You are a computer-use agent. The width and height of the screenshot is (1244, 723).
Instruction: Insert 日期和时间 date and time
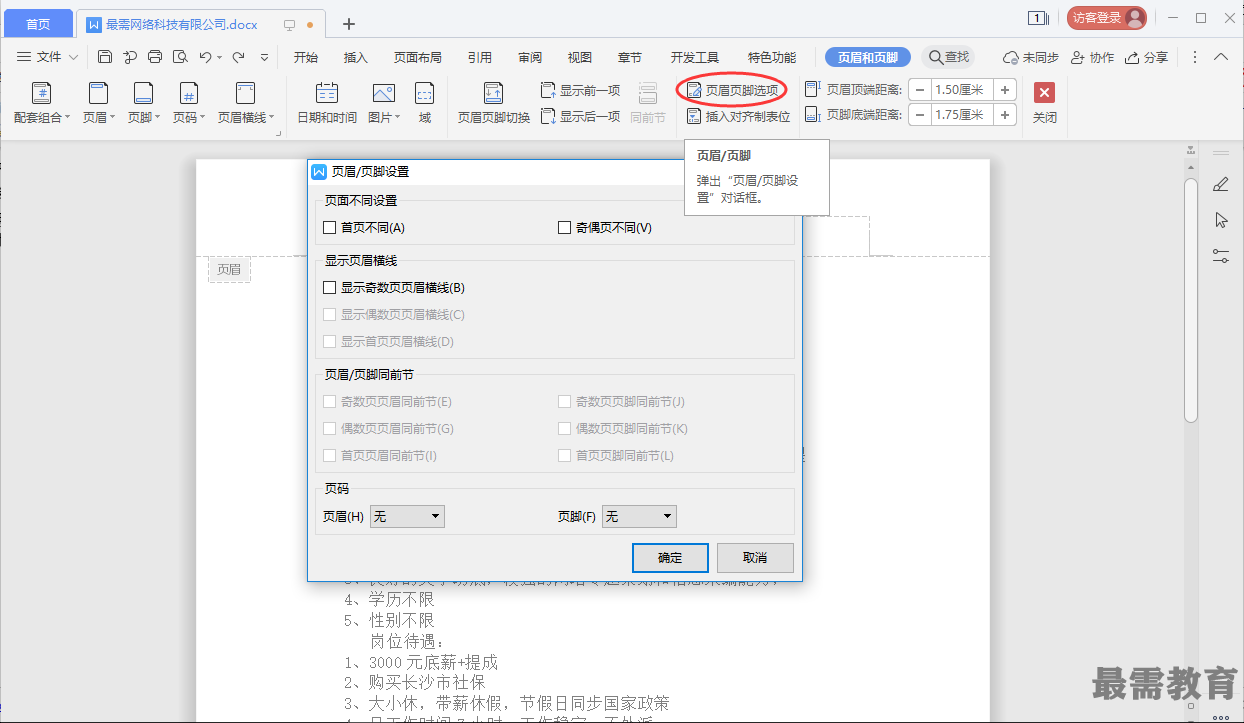click(327, 104)
